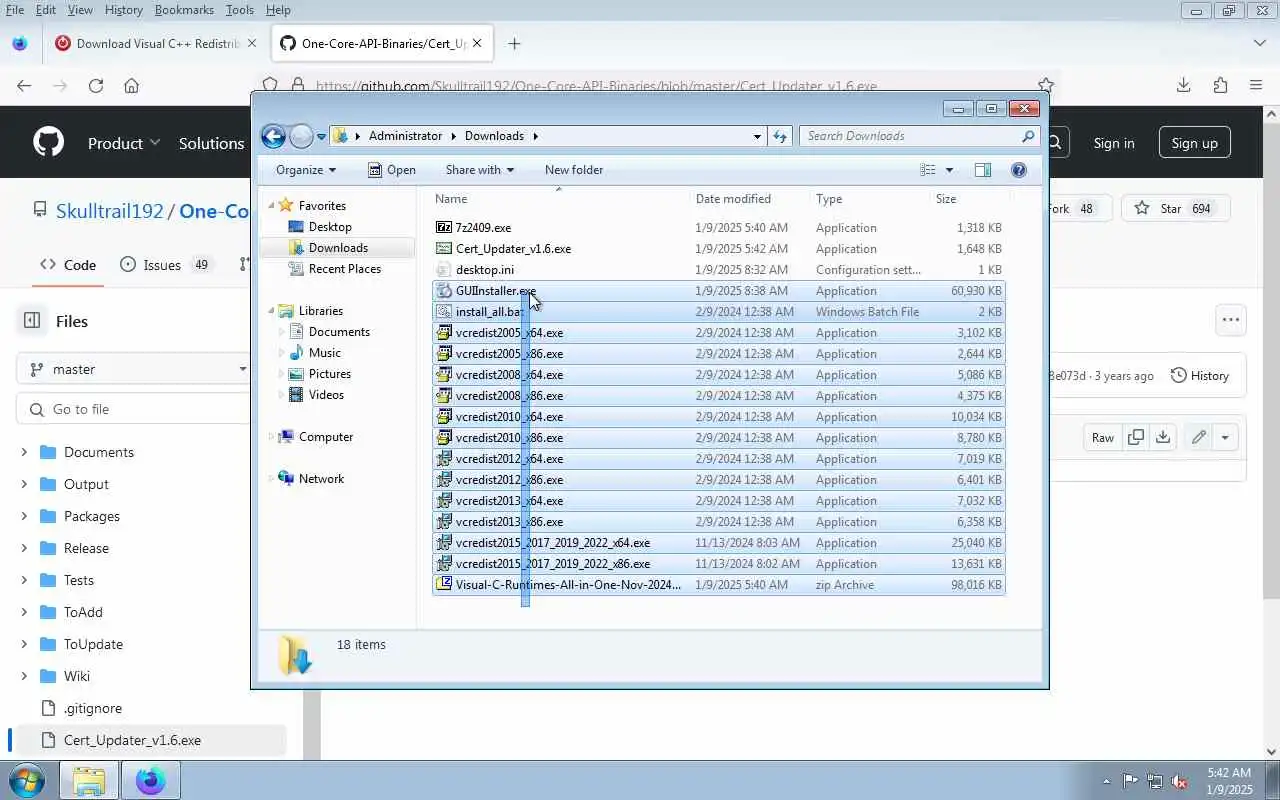This screenshot has width=1280, height=800.
Task: Open Explorer help question-mark icon
Action: 1019,170
